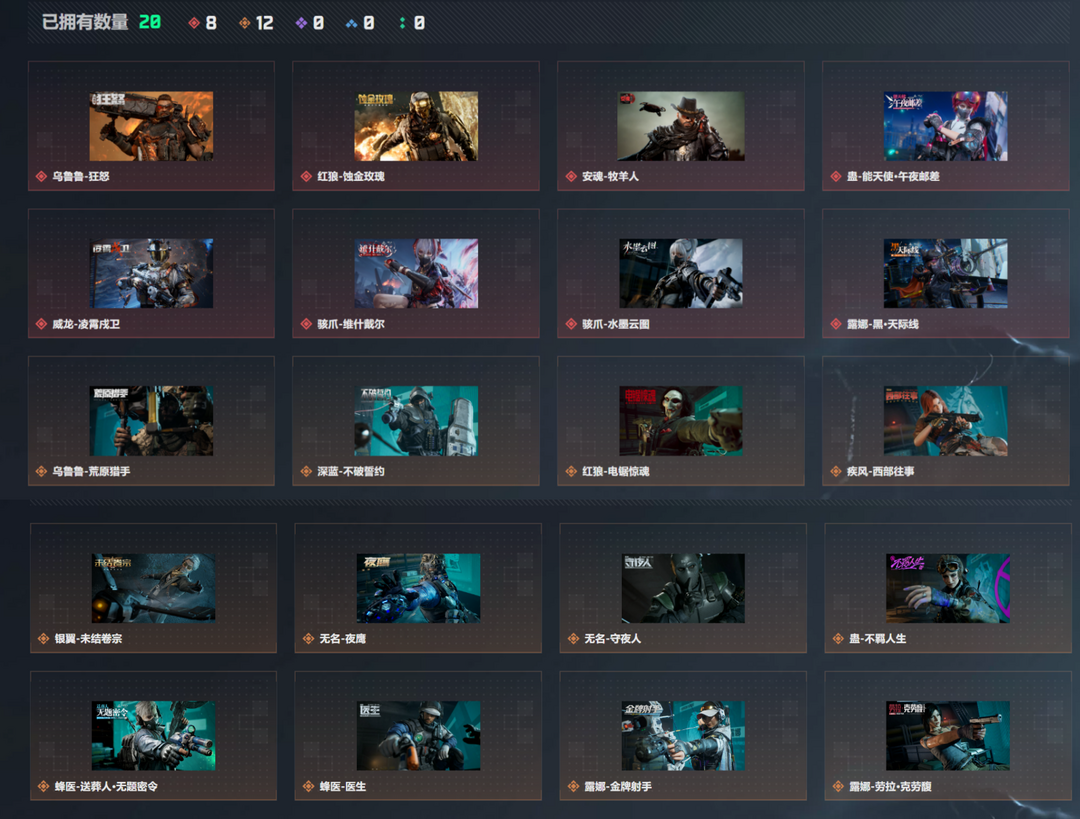The image size is (1080, 819).
Task: Click the skin name 威龙-凌霄戍卫
Action: (x=86, y=324)
